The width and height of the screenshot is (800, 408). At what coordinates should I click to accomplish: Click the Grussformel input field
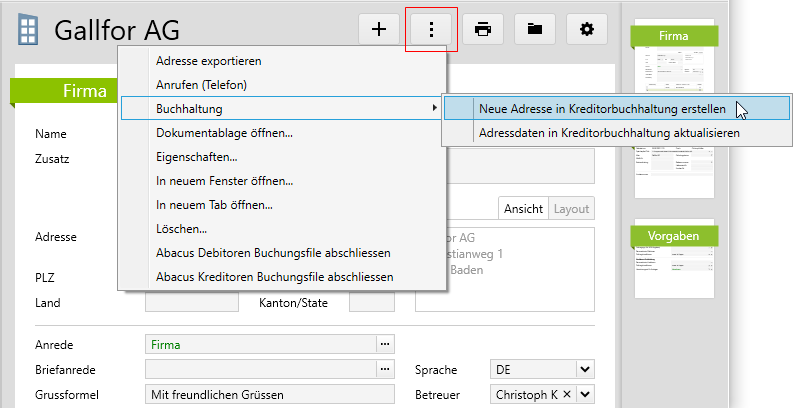pos(270,395)
